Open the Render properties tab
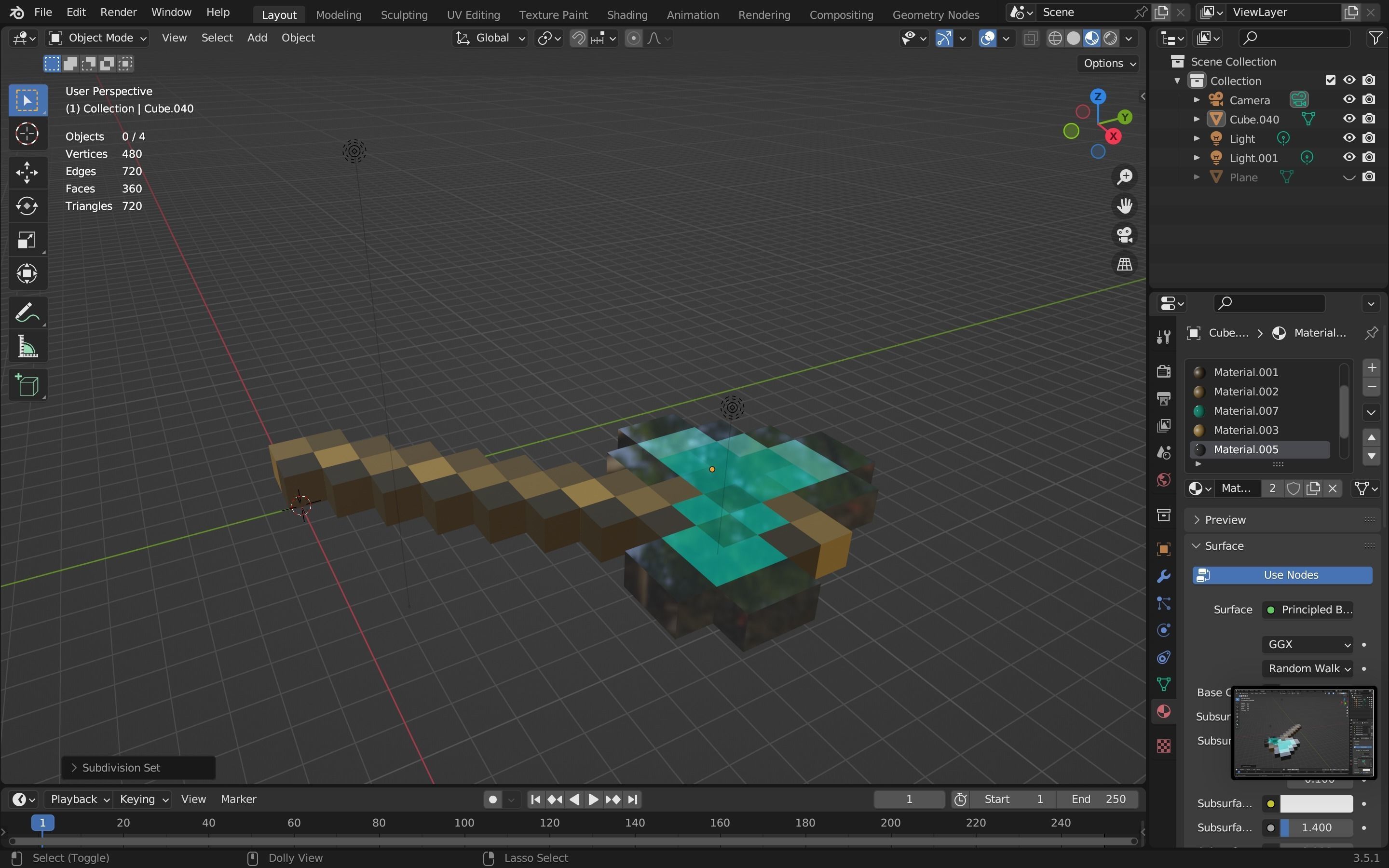The width and height of the screenshot is (1389, 868). coord(1163,371)
